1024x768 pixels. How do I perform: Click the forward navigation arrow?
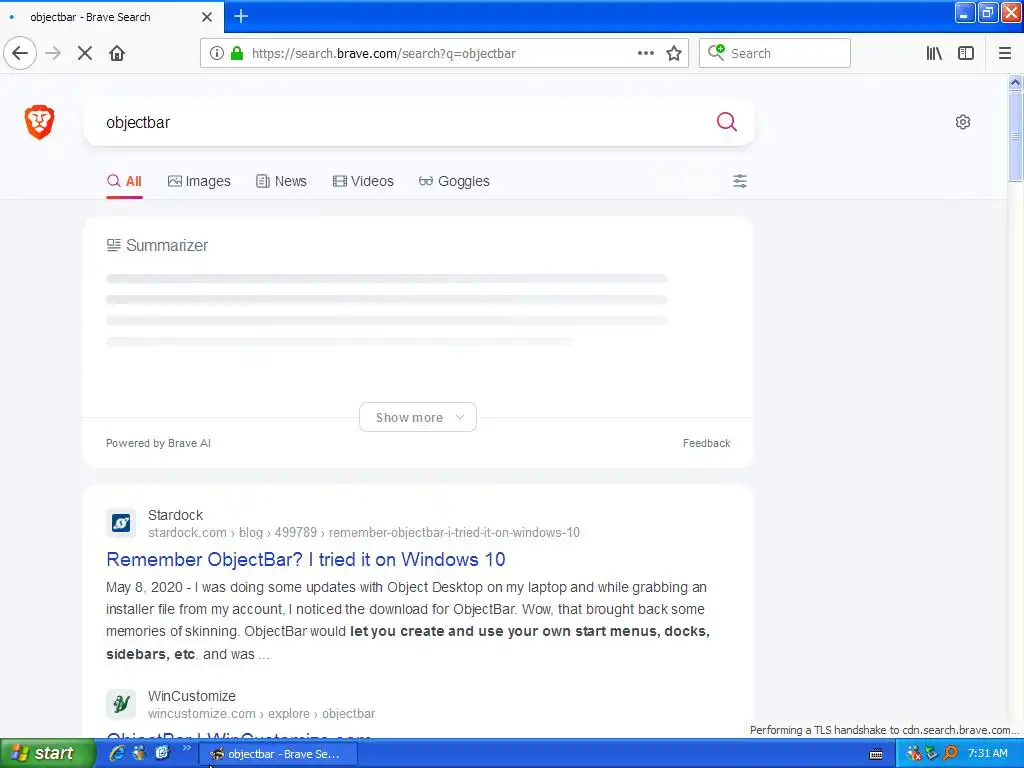click(x=53, y=54)
